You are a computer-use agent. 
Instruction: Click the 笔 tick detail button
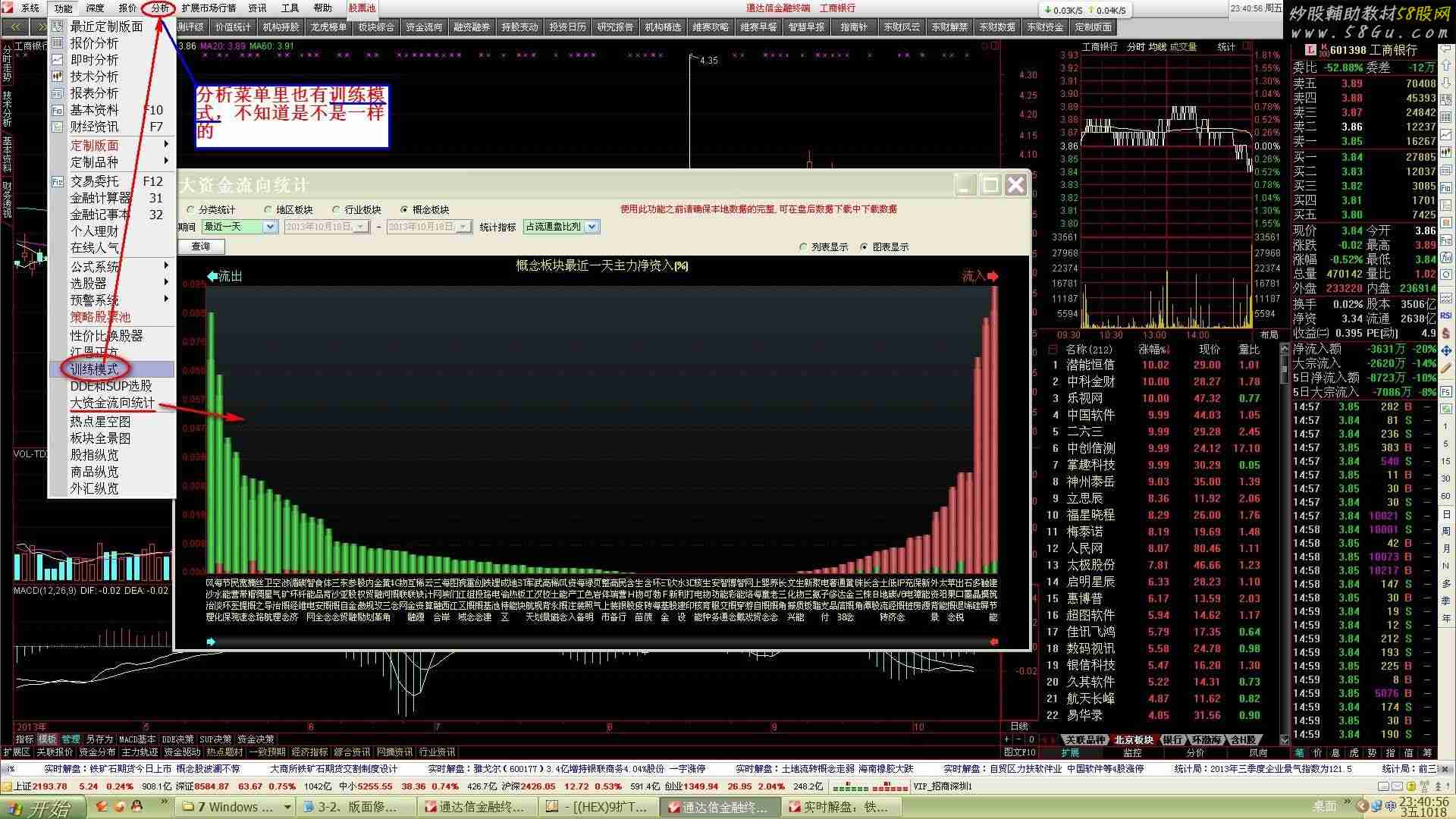tap(1299, 753)
